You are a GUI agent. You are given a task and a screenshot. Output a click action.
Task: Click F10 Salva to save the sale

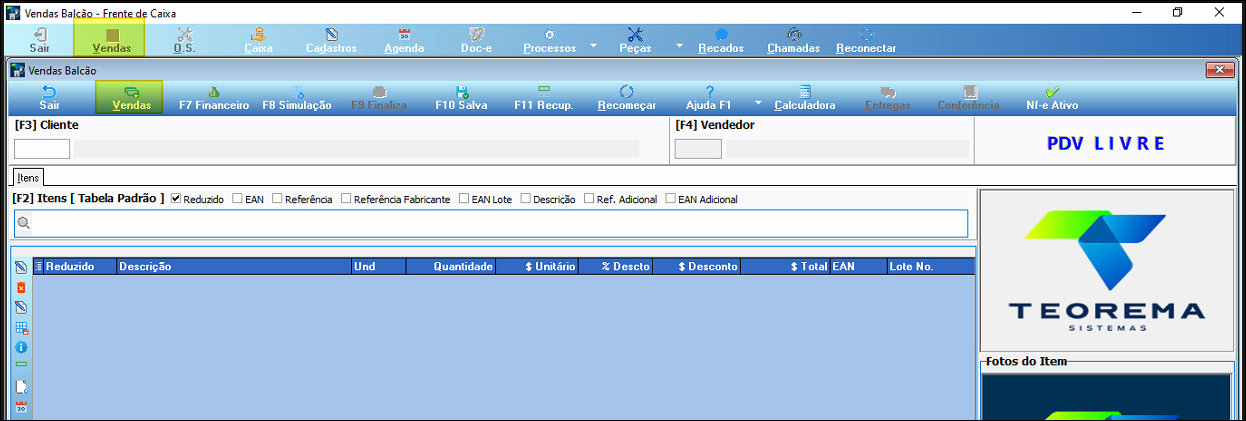pyautogui.click(x=461, y=98)
